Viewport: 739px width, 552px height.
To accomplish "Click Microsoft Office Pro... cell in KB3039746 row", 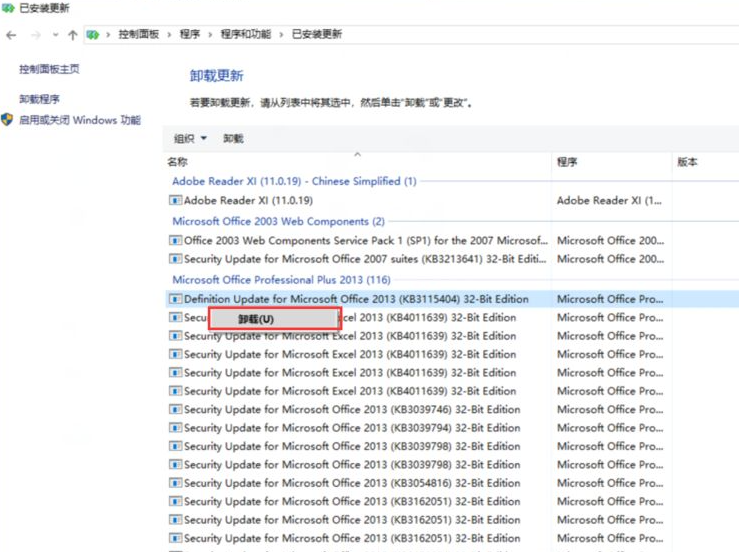I will (610, 410).
